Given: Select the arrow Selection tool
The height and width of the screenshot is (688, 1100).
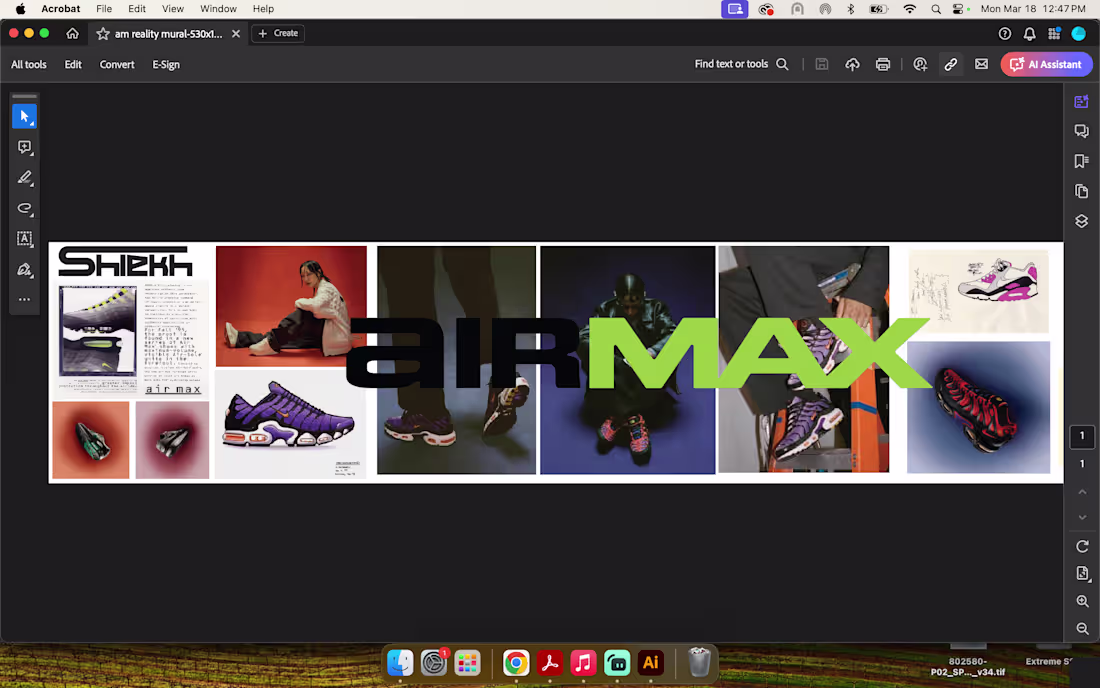Looking at the screenshot, I should 25,116.
